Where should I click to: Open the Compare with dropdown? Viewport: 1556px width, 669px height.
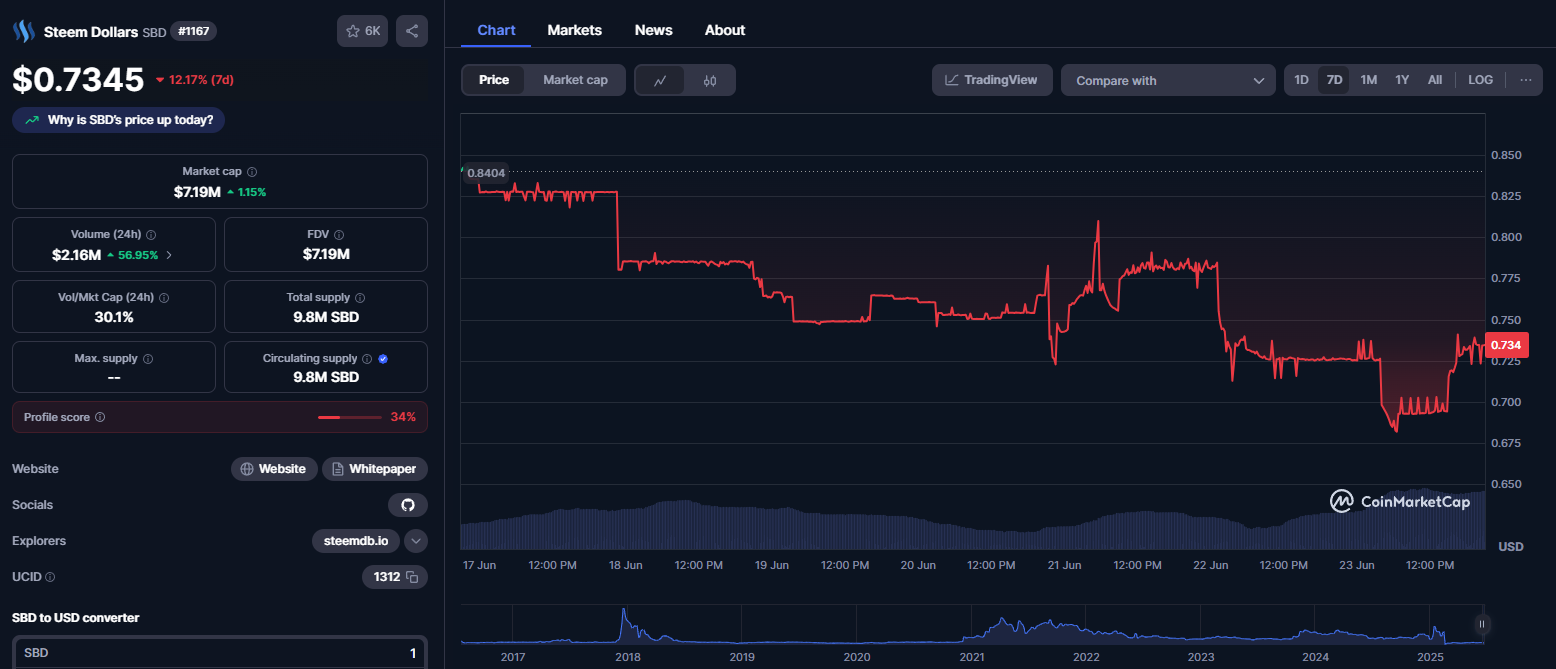pyautogui.click(x=1168, y=81)
